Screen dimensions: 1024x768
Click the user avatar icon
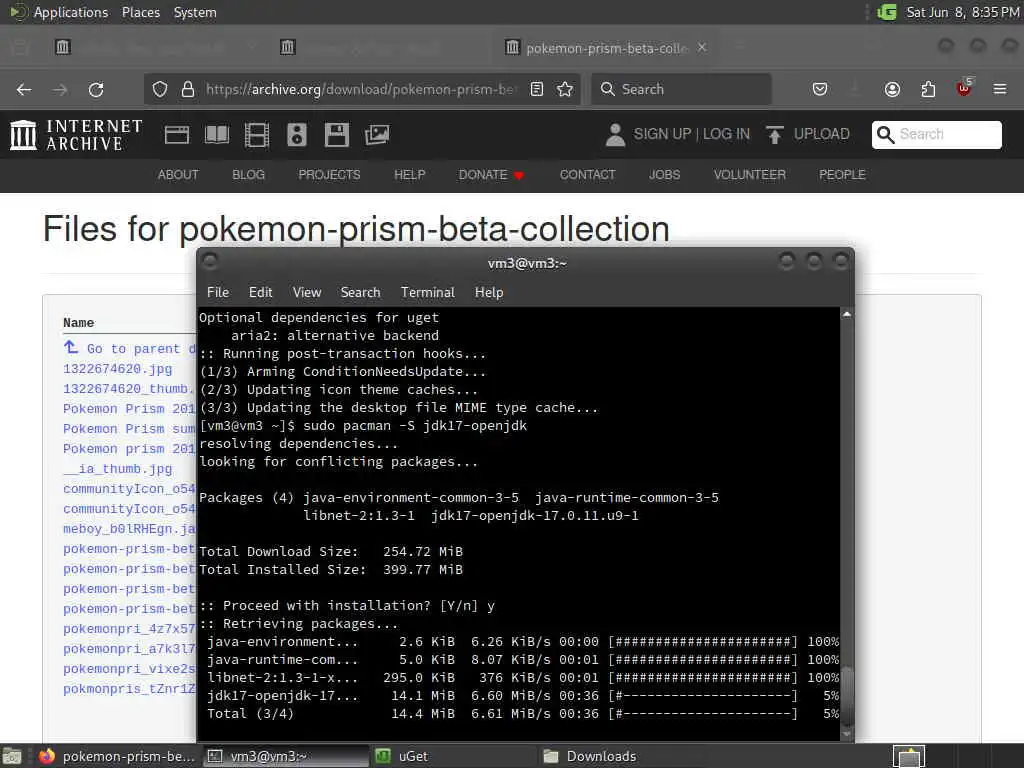point(615,135)
